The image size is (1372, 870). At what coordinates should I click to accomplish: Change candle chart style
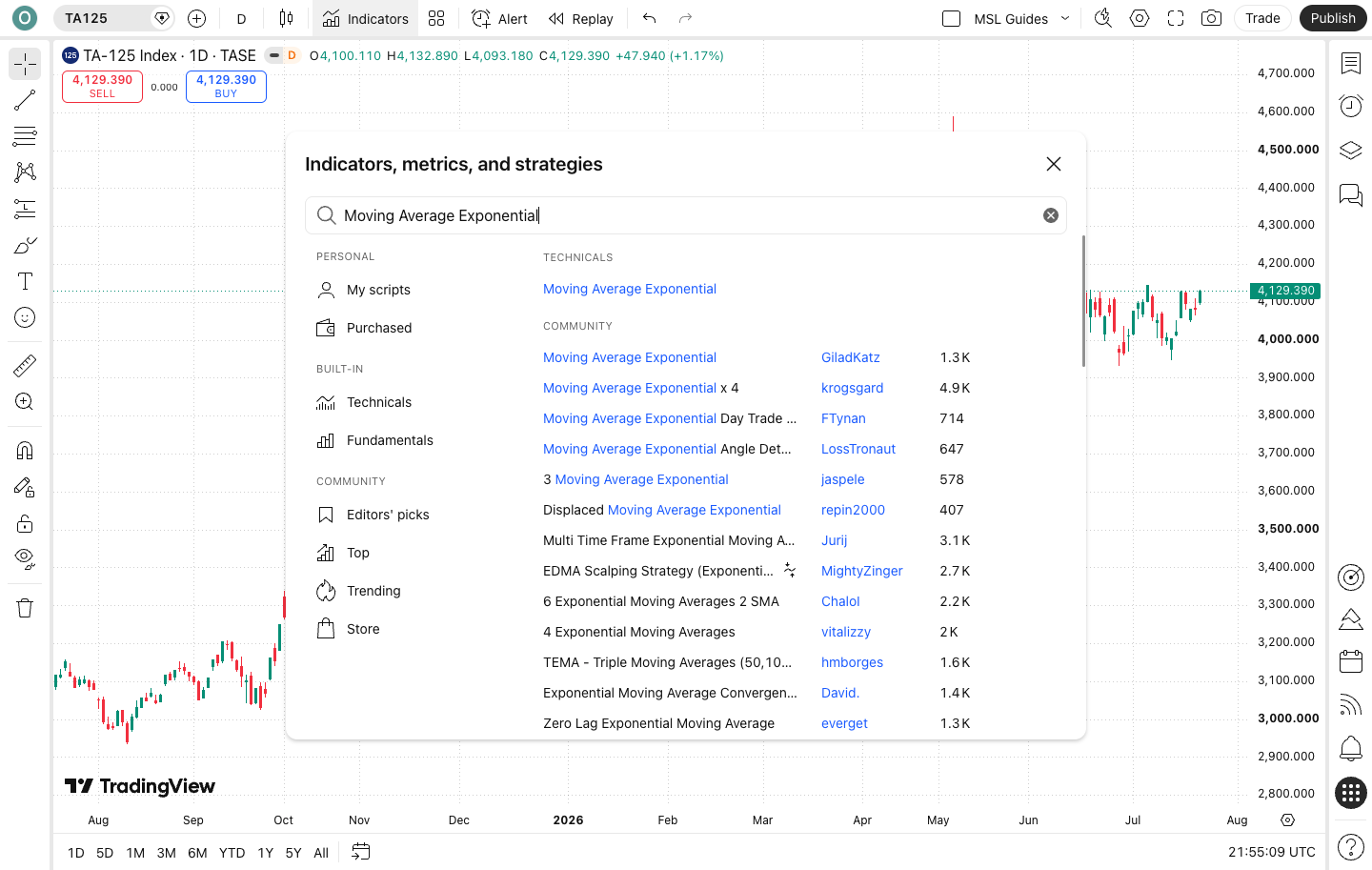click(x=286, y=18)
